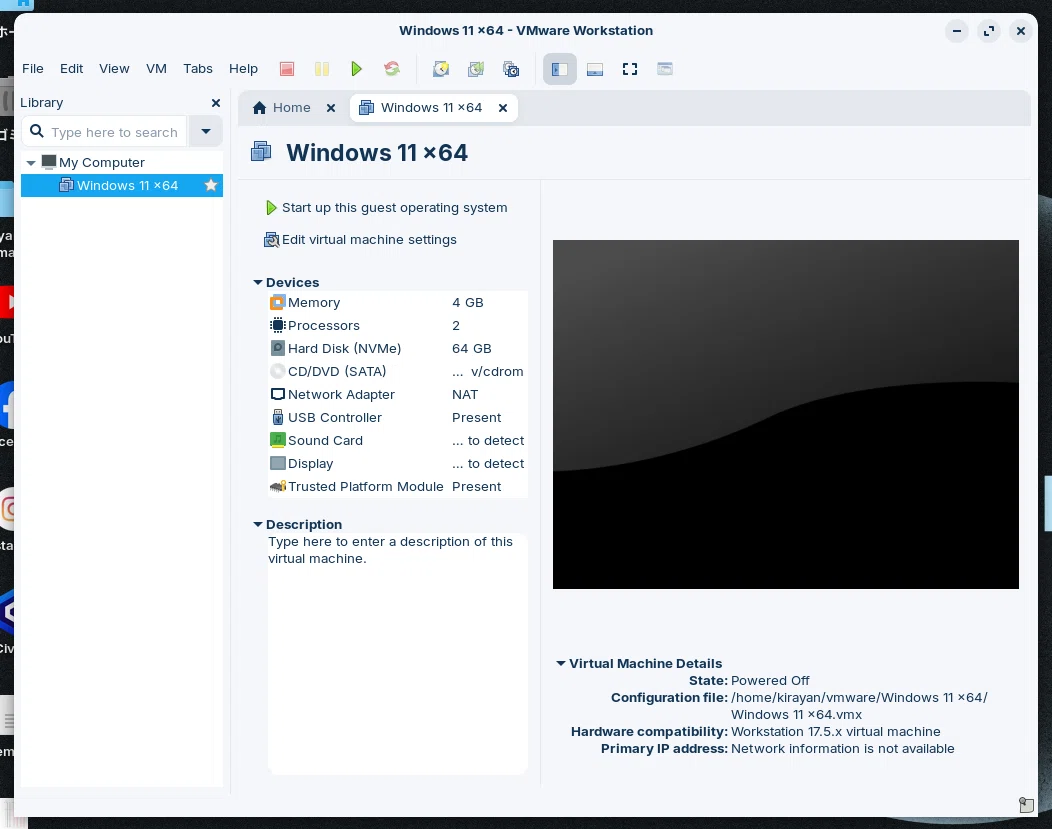
Task: Click the Trusted Platform Module row
Action: pyautogui.click(x=397, y=487)
